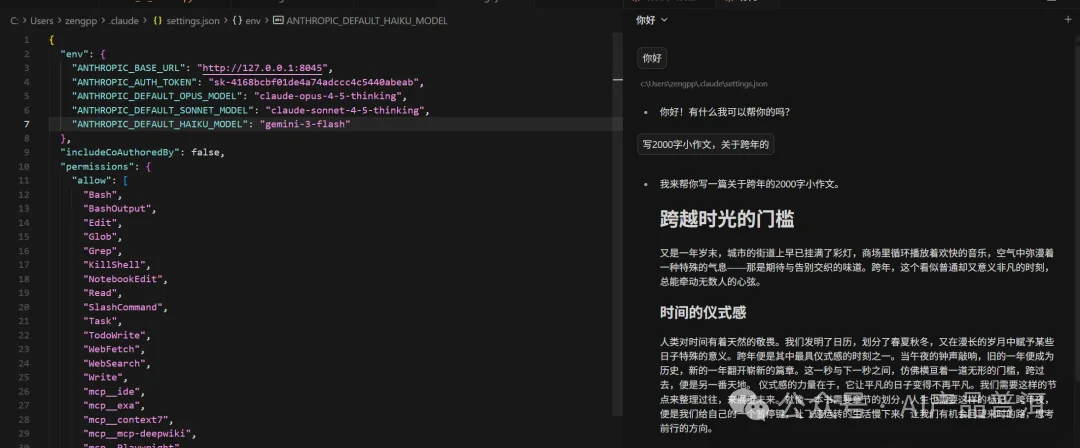The width and height of the screenshot is (1080, 448).
Task: Click the "SlashCommand" permission entry
Action: (x=122, y=307)
